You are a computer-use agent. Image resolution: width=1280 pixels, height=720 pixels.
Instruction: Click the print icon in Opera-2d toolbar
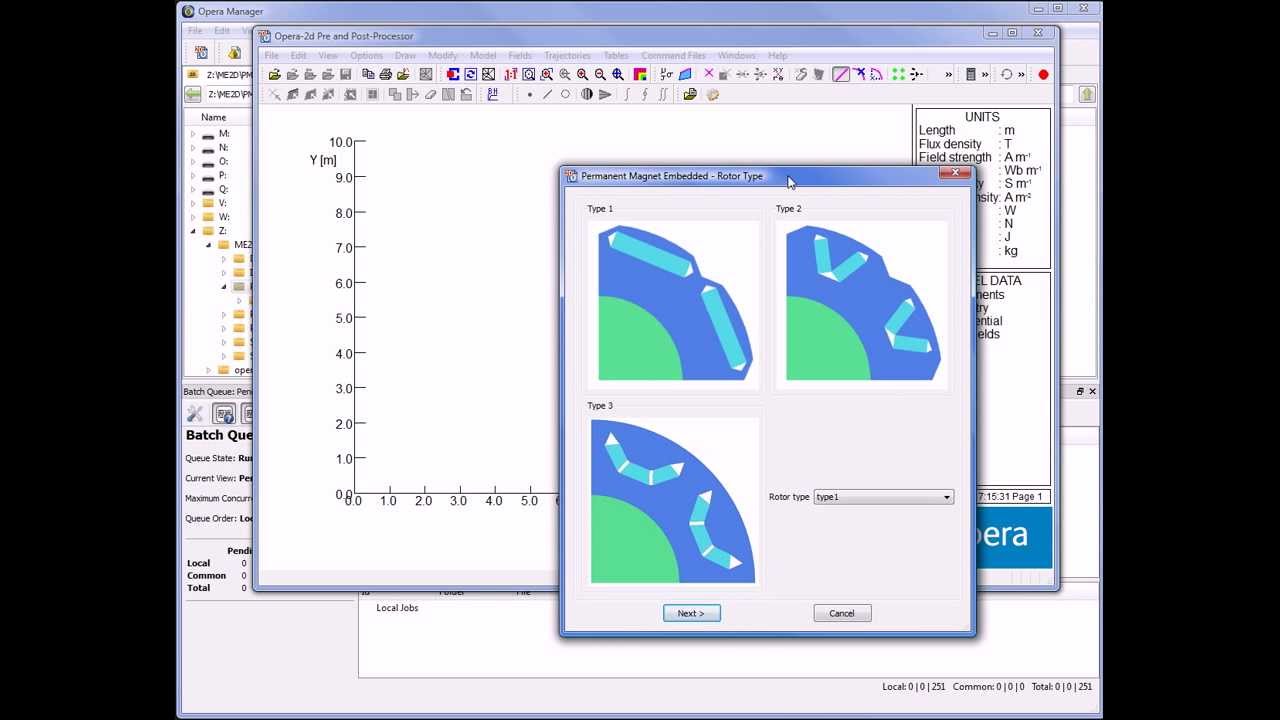click(386, 74)
